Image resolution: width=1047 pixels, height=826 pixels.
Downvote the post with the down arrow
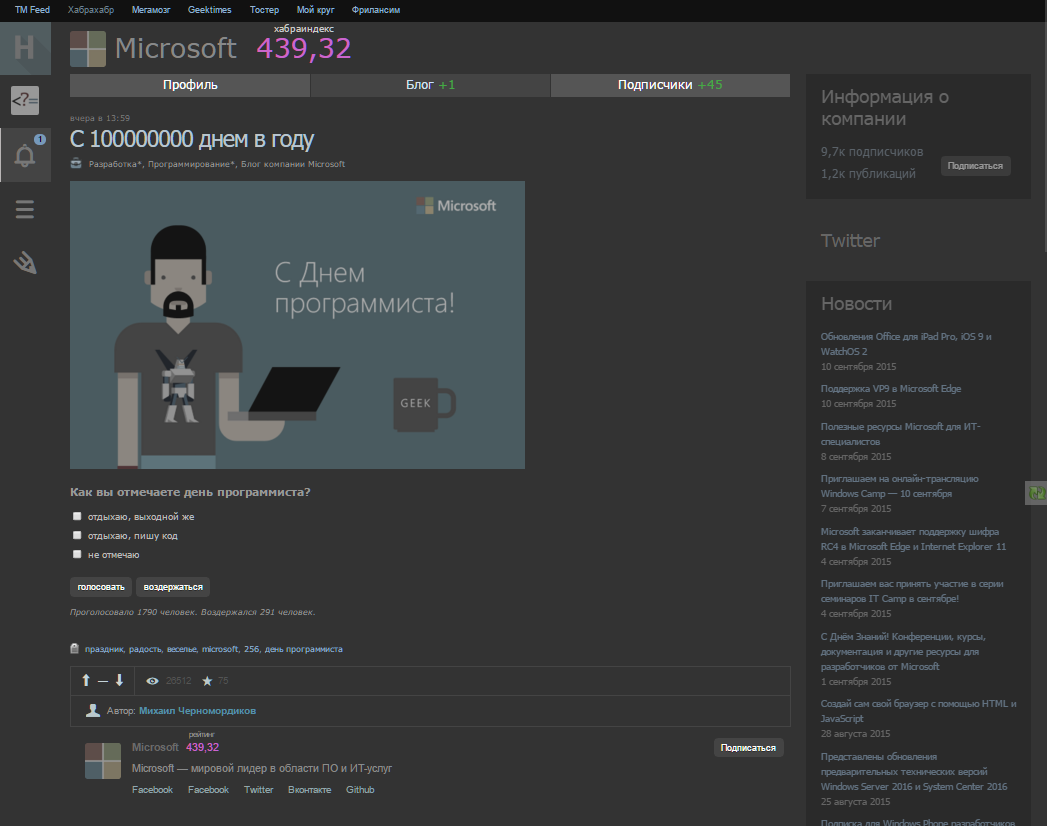[118, 680]
